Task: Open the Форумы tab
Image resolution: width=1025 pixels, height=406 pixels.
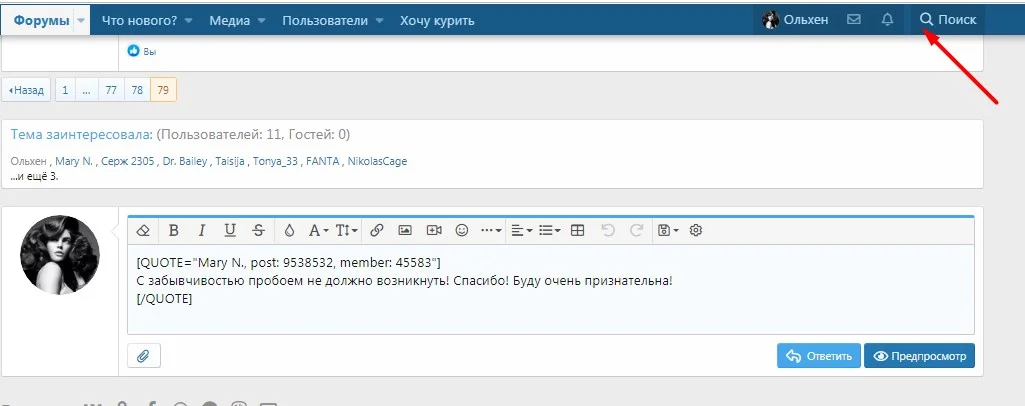Action: (41, 20)
